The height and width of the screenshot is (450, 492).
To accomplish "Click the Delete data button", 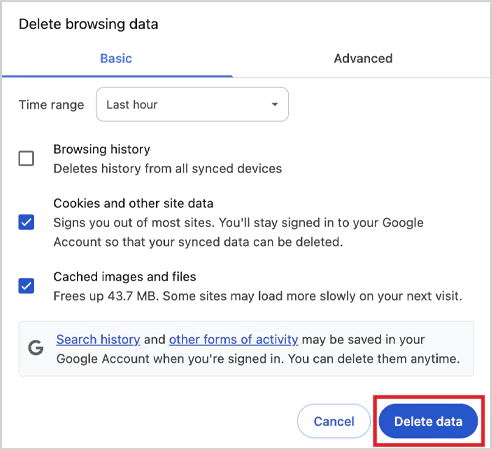I will 428,421.
